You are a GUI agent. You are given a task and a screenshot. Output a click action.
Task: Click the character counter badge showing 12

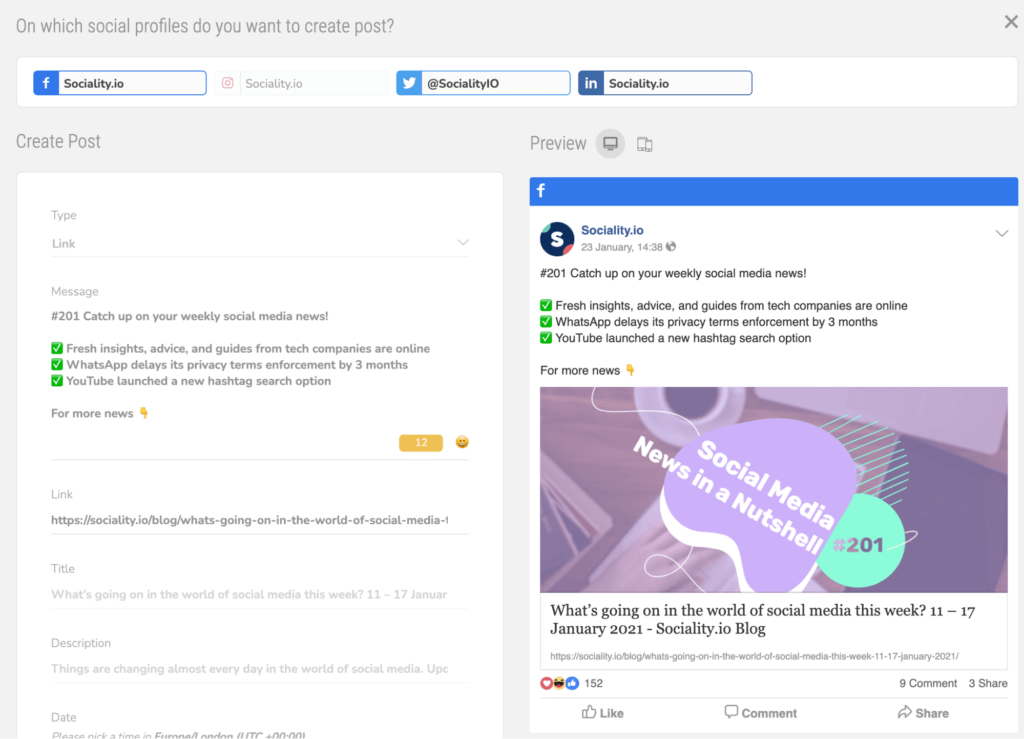tap(421, 443)
